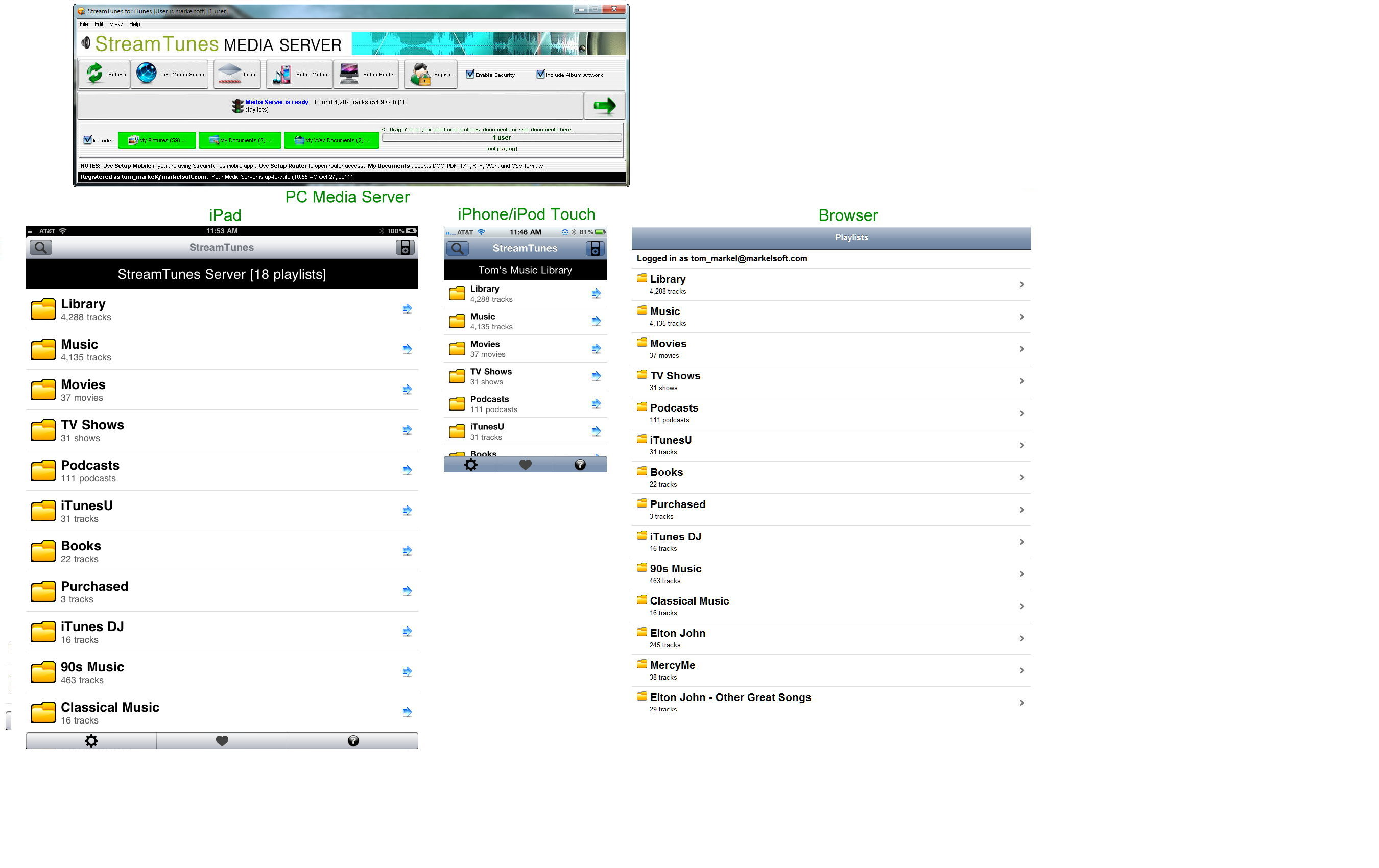Click the traffic light status icon
Image resolution: width=1379 pixels, height=868 pixels.
(x=237, y=106)
